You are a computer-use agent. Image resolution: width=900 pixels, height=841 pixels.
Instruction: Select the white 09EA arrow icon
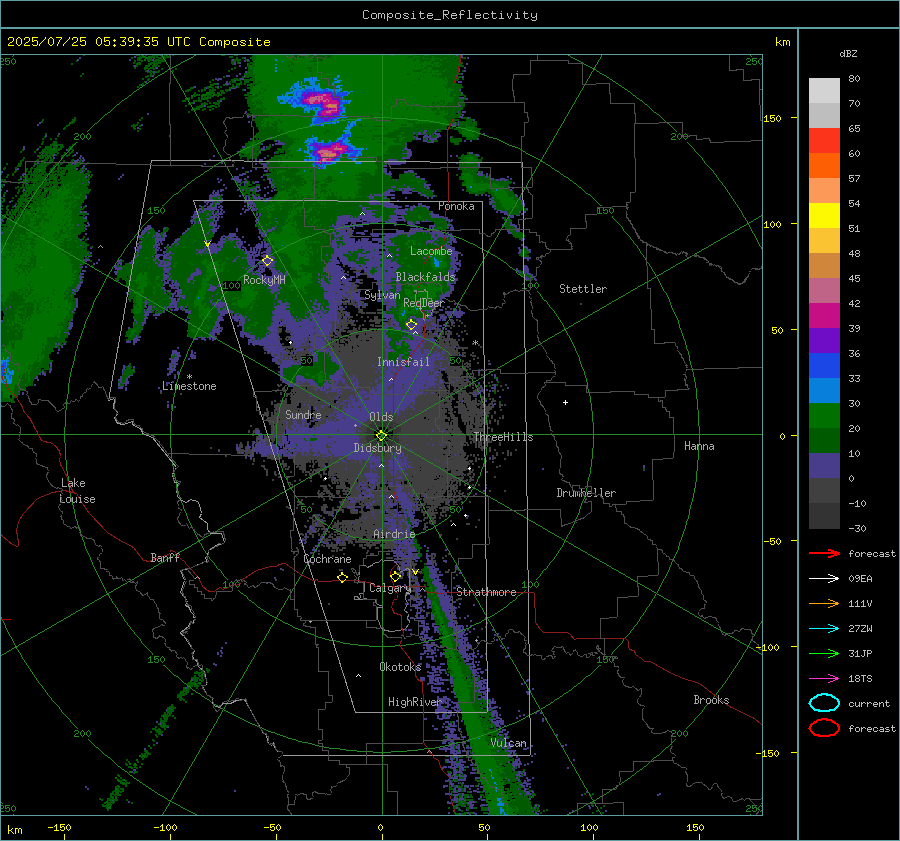point(824,578)
